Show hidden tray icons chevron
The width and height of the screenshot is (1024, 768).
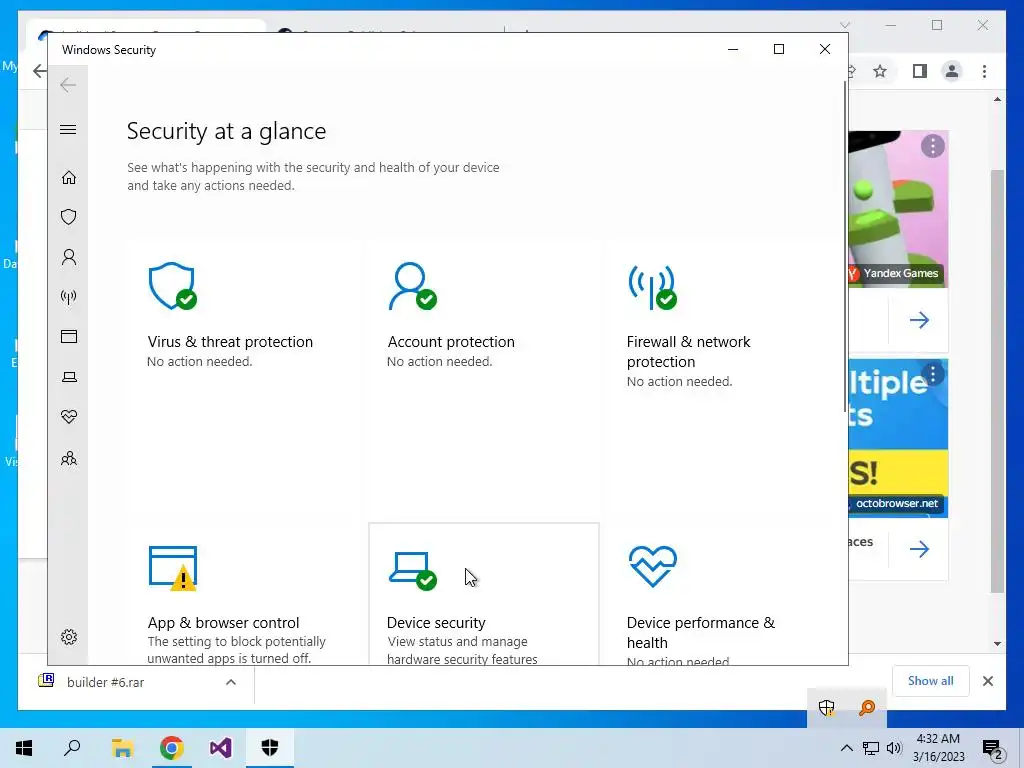[846, 748]
